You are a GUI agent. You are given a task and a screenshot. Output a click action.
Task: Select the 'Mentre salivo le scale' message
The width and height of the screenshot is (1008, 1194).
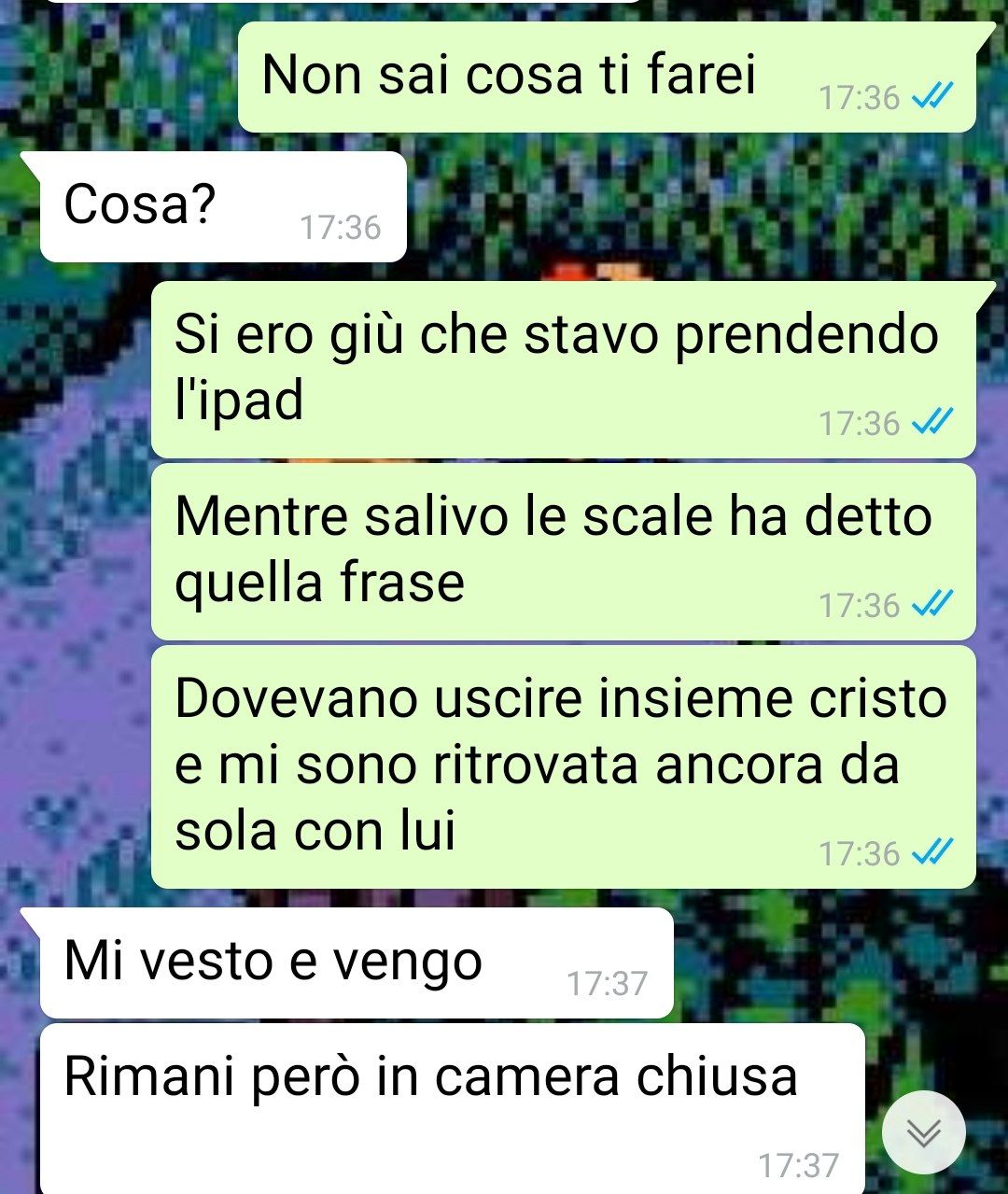tap(564, 552)
